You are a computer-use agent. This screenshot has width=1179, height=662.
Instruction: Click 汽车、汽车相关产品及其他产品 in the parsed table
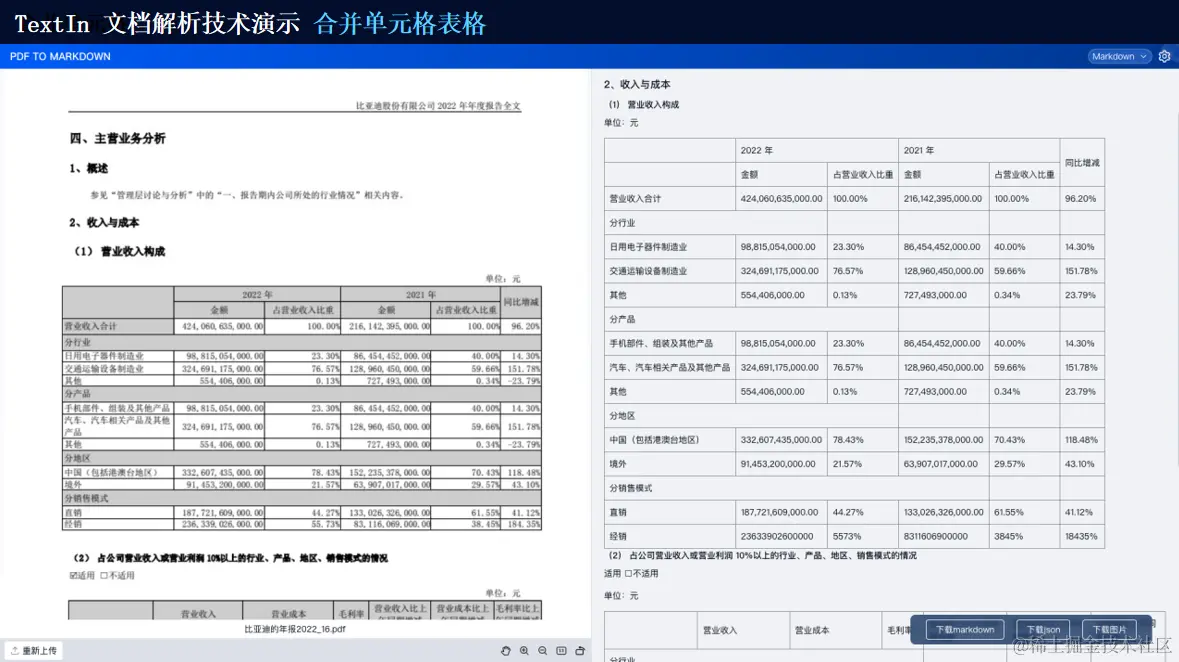(x=669, y=367)
